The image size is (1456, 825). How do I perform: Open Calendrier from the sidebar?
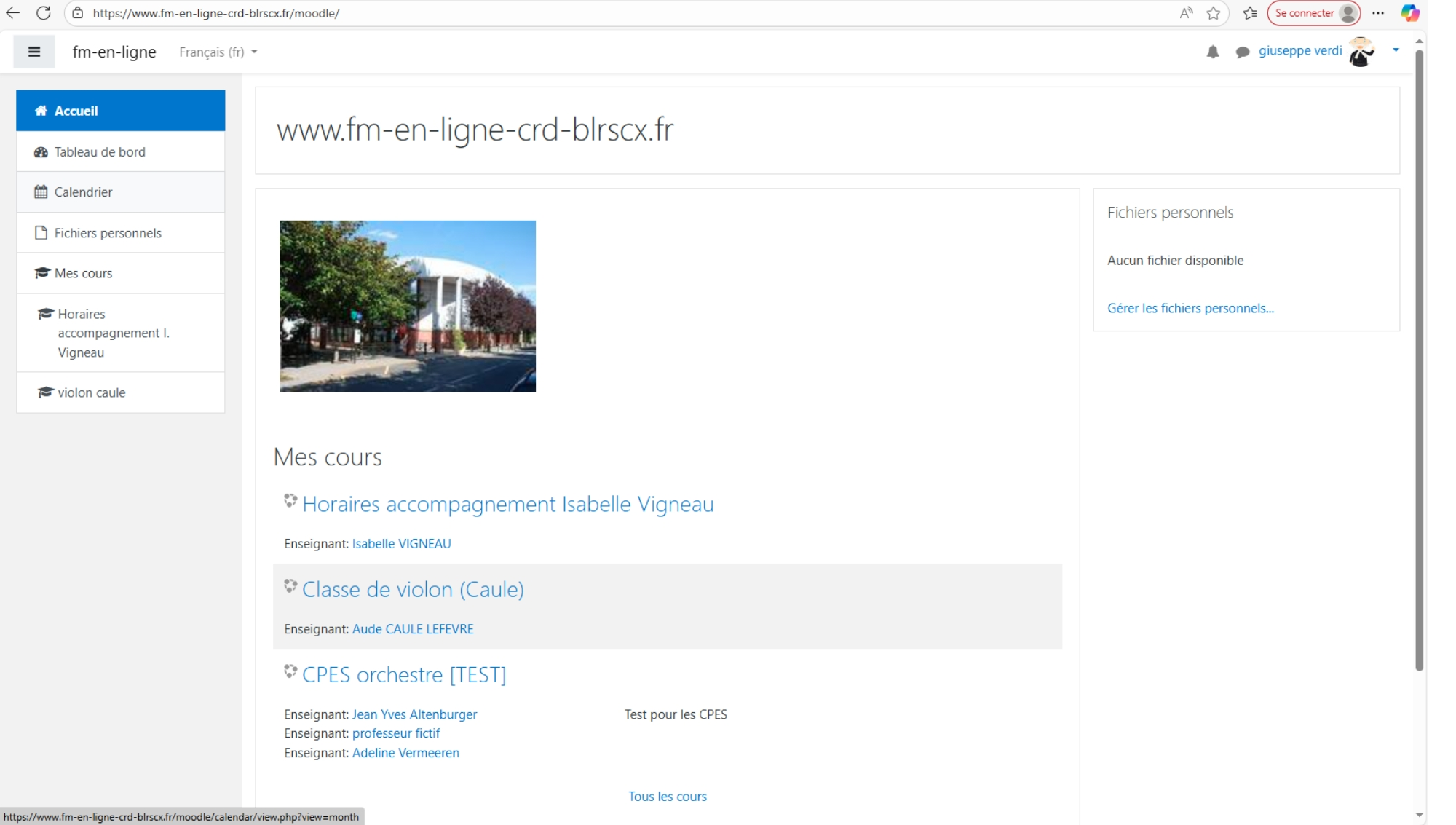click(83, 192)
